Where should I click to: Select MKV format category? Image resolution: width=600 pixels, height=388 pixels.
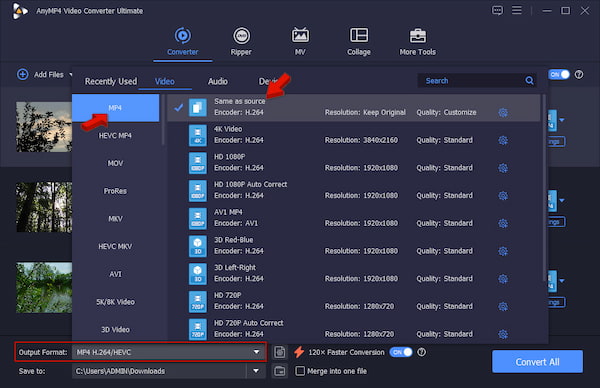(115, 218)
